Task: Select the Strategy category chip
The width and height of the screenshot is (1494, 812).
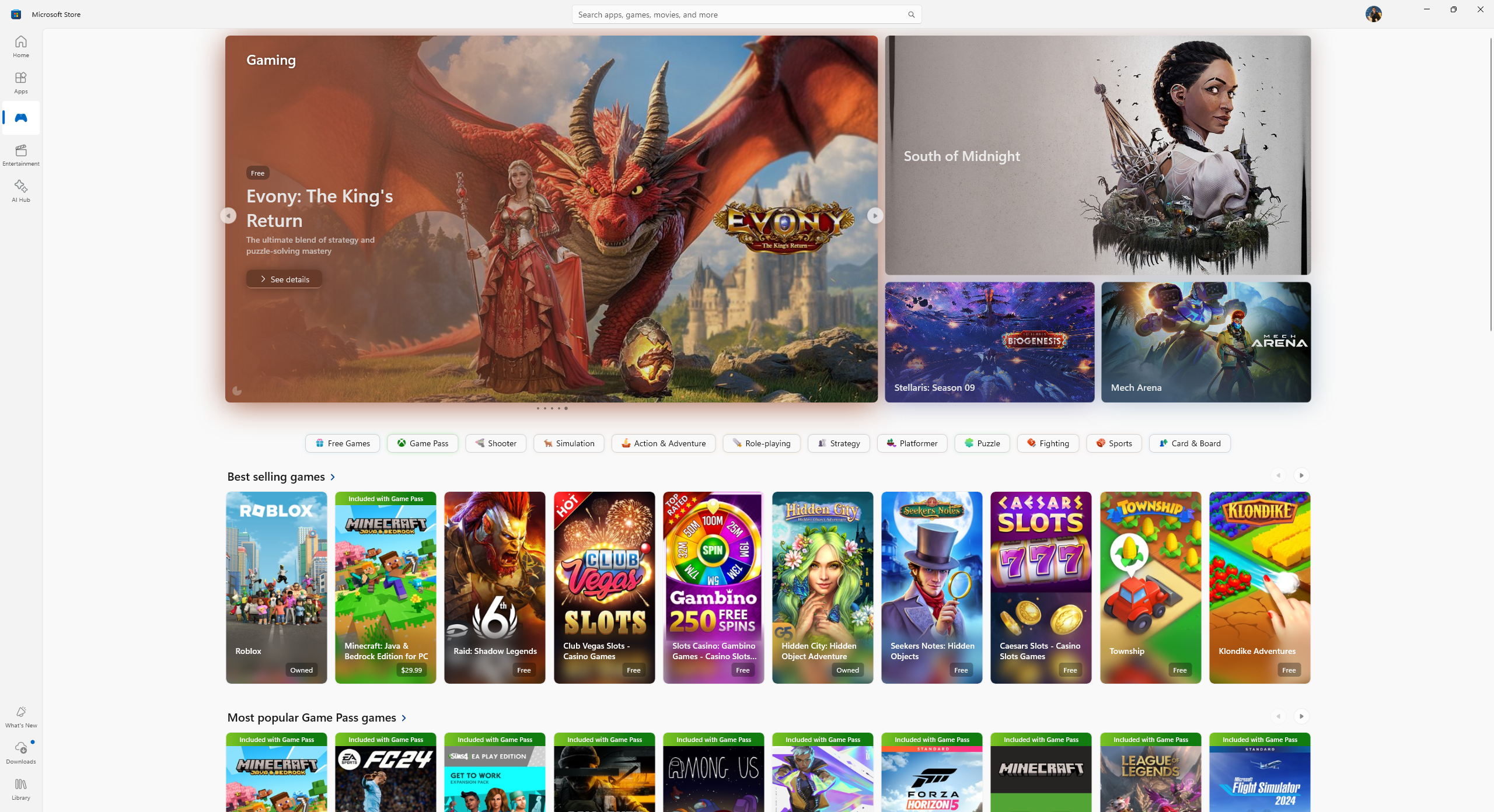Action: tap(839, 443)
